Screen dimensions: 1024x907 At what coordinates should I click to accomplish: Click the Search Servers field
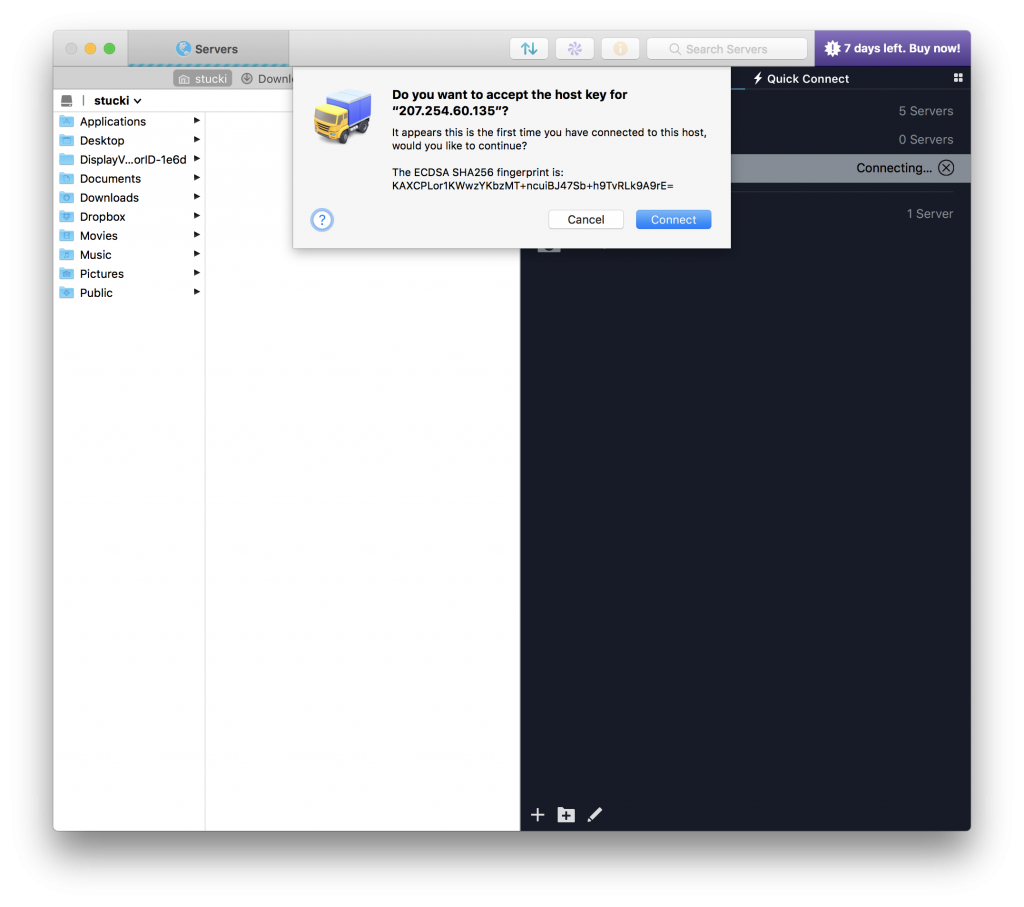[726, 49]
